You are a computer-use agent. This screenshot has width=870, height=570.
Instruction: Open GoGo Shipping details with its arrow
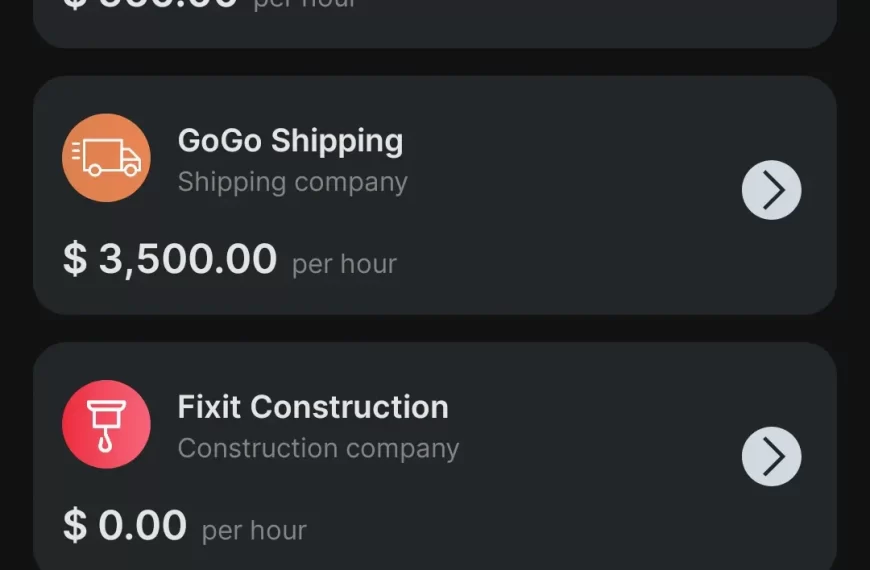[x=771, y=189]
